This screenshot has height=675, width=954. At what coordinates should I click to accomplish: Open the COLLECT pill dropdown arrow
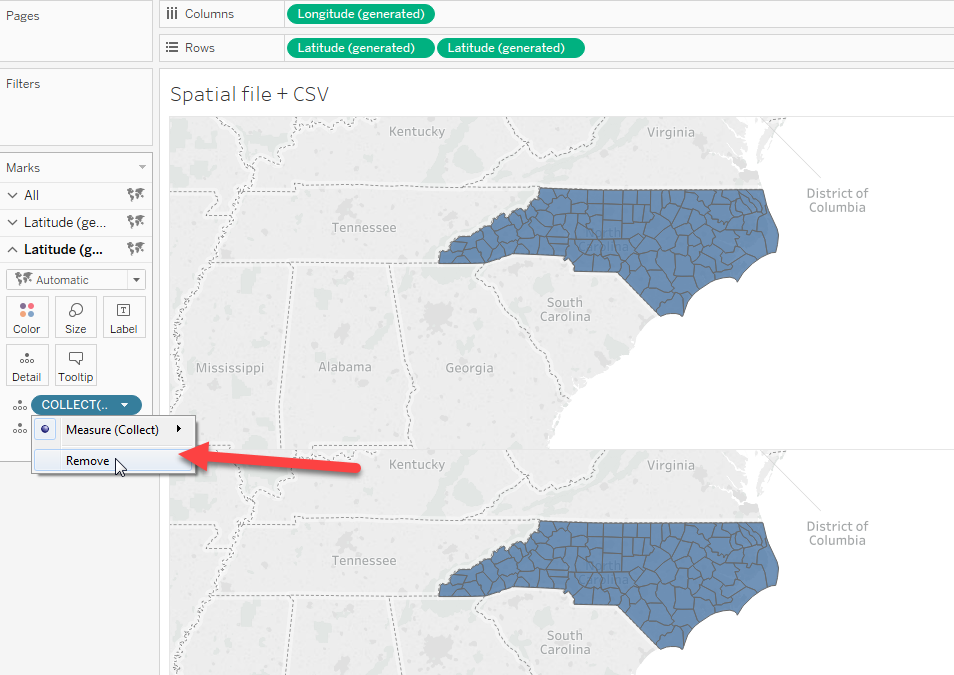point(124,405)
